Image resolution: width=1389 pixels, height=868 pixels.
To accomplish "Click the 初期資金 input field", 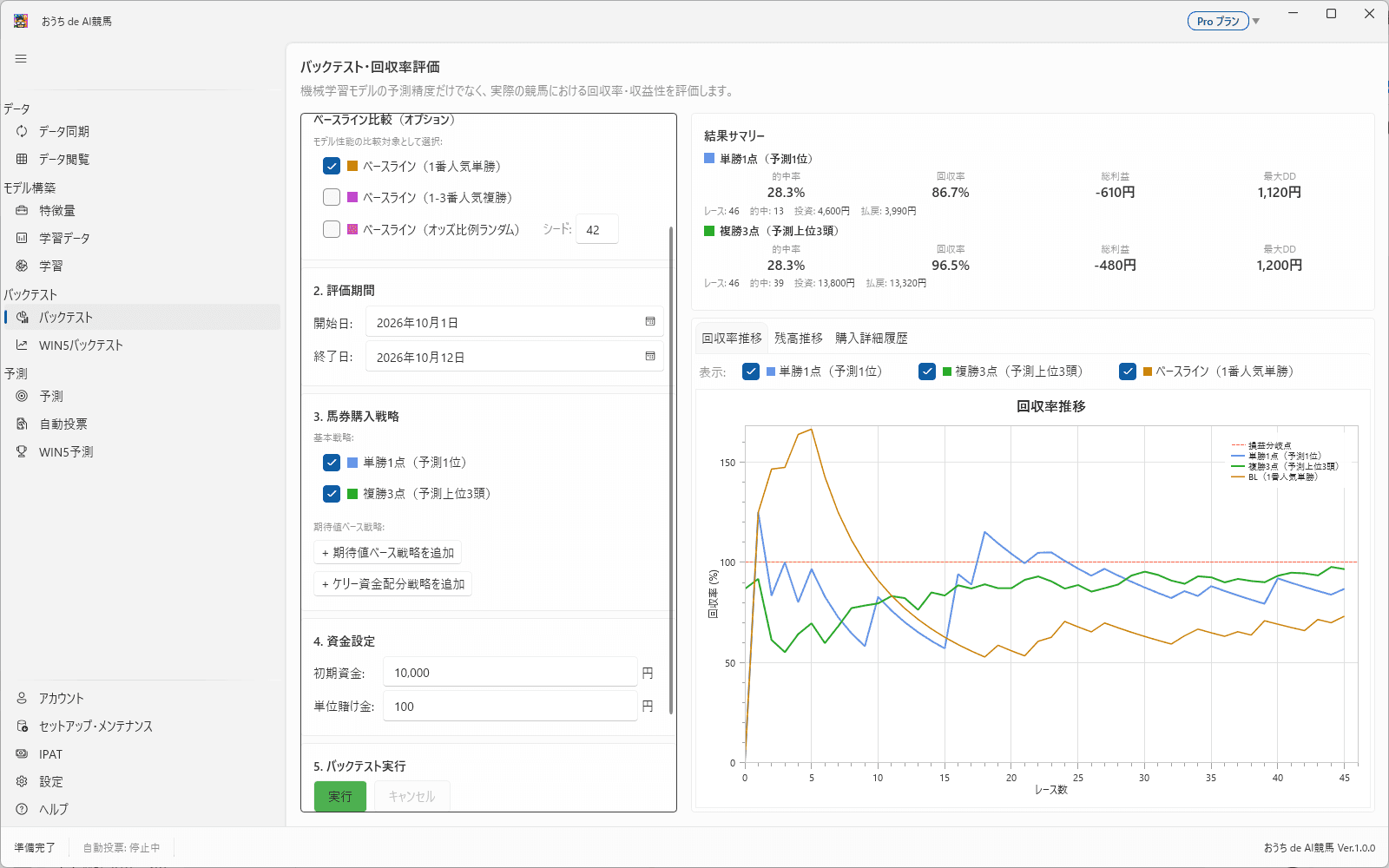I will (510, 673).
